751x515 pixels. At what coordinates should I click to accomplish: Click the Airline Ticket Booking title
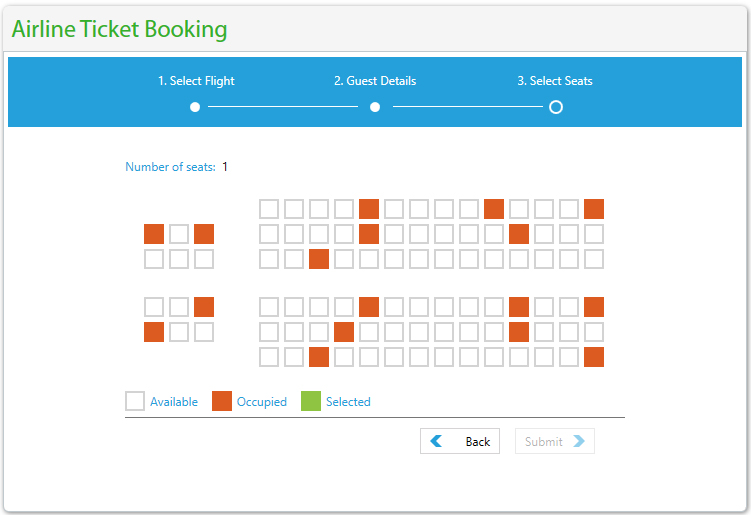click(120, 29)
